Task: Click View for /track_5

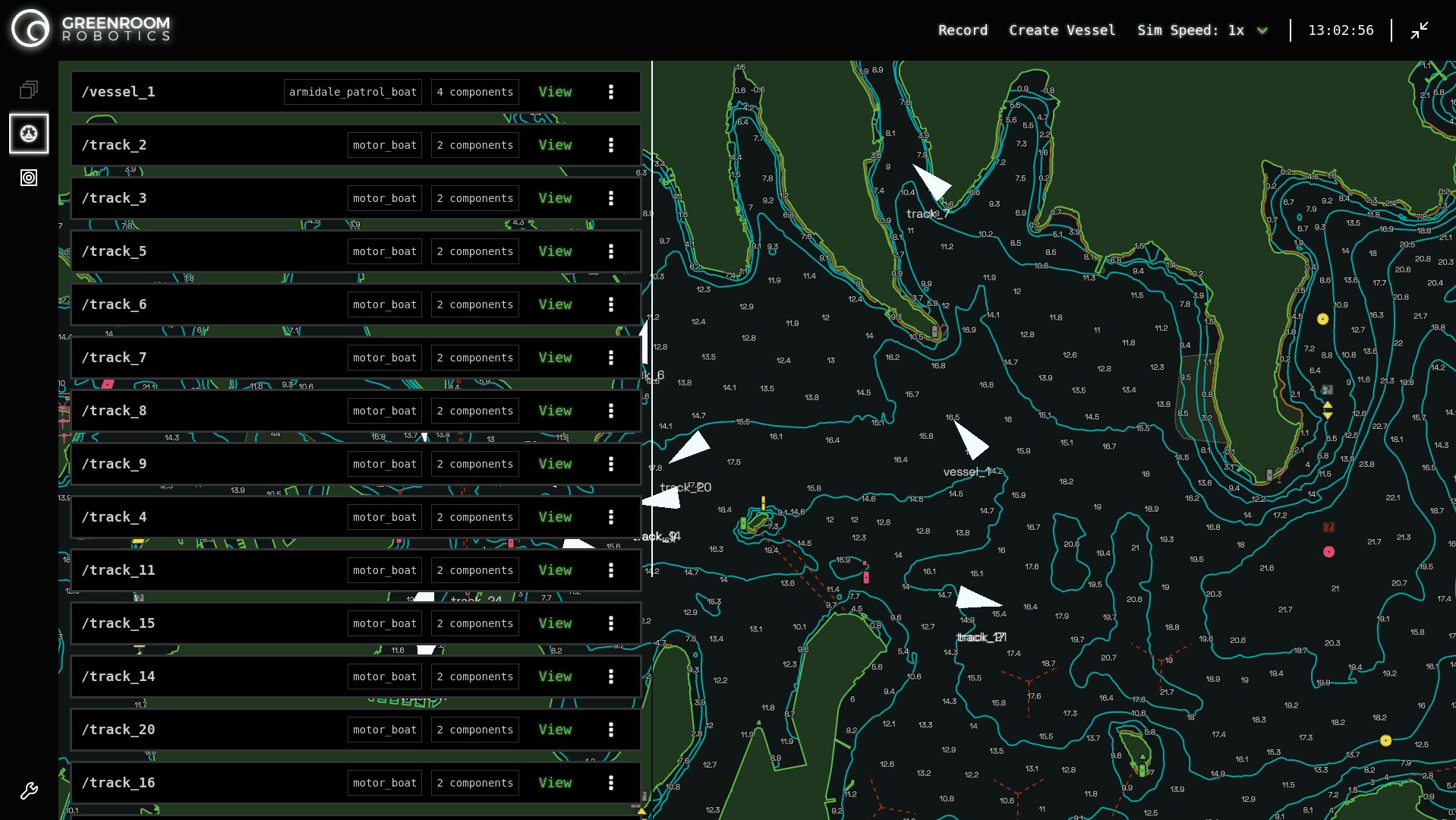Action: [555, 251]
